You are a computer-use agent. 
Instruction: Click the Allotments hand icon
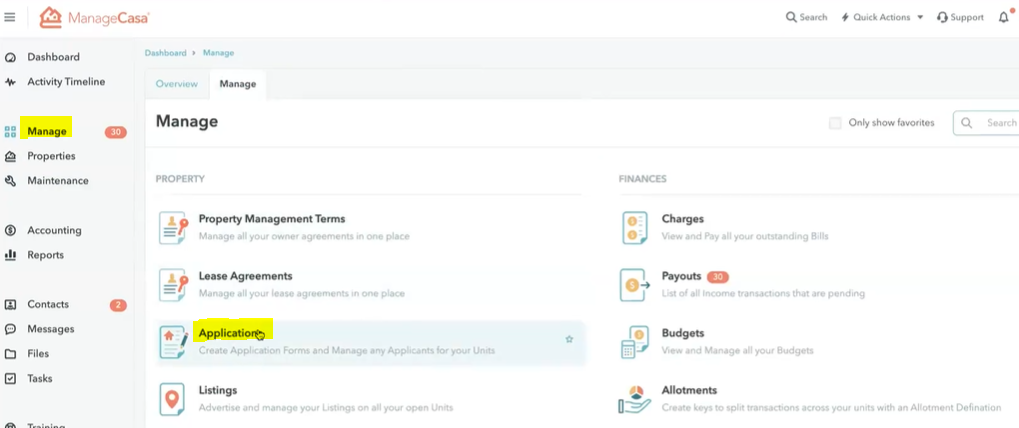click(x=635, y=399)
